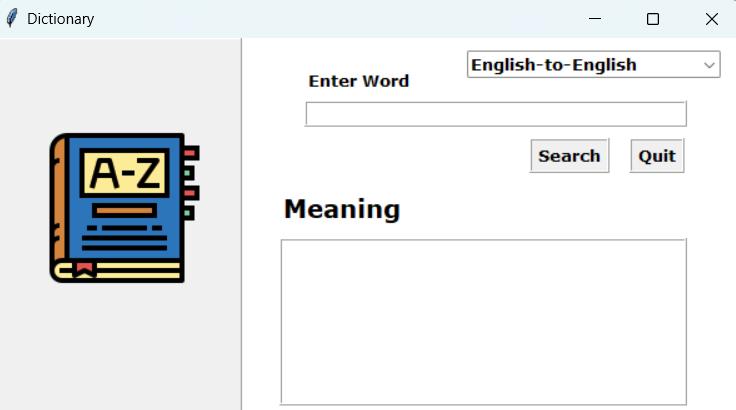This screenshot has height=410, width=736.
Task: Click the Meaning heading
Action: [x=341, y=209]
